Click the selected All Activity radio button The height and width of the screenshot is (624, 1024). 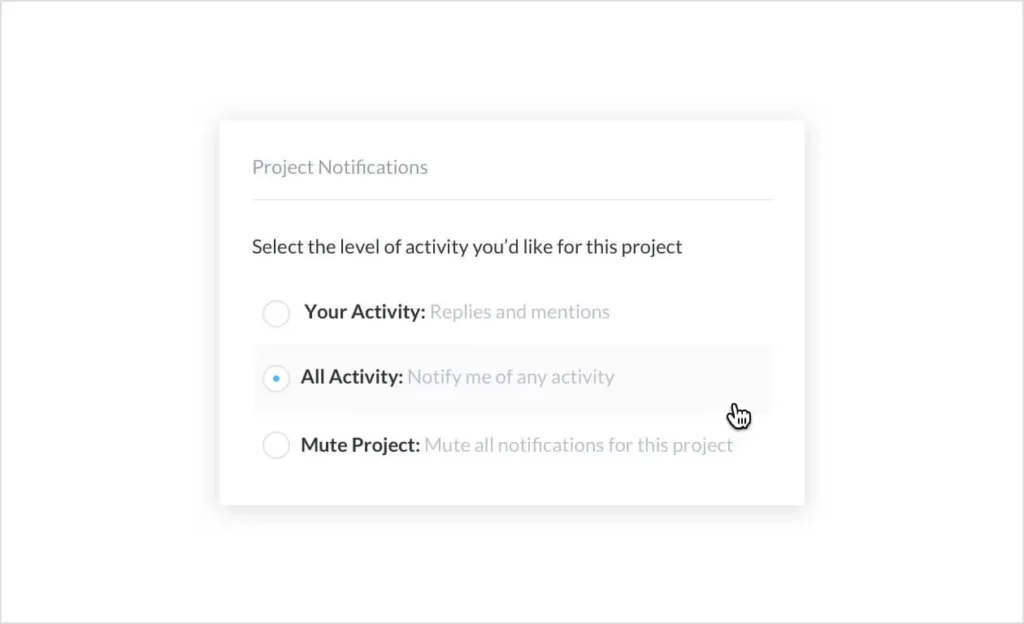[276, 379]
